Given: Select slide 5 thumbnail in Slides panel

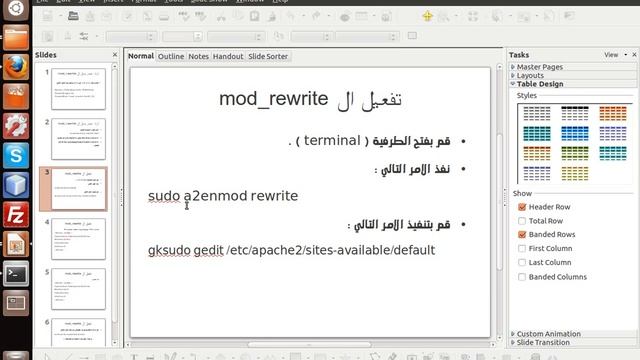Looking at the screenshot, I should pyautogui.click(x=78, y=289).
